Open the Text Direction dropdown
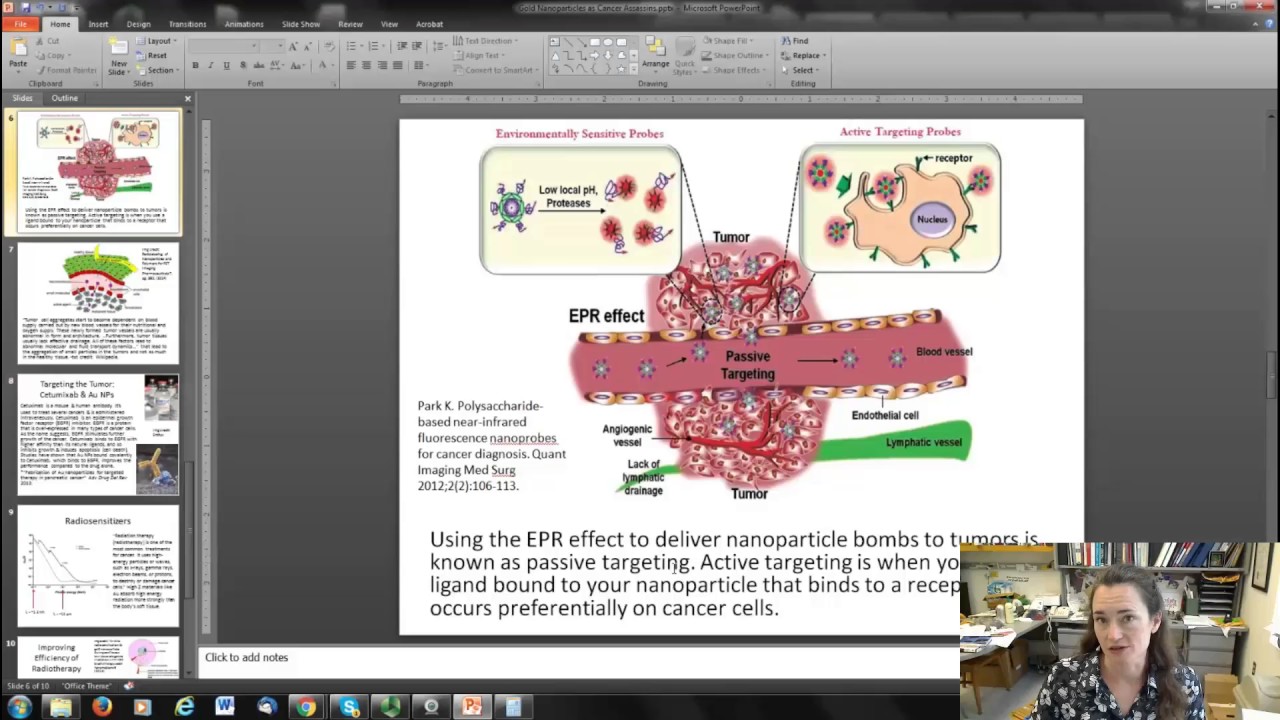This screenshot has height=720, width=1280. click(x=485, y=41)
